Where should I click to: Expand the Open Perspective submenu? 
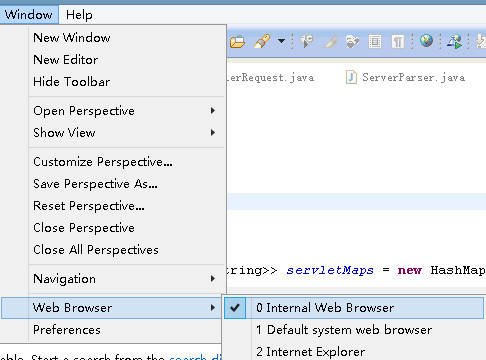[x=127, y=111]
